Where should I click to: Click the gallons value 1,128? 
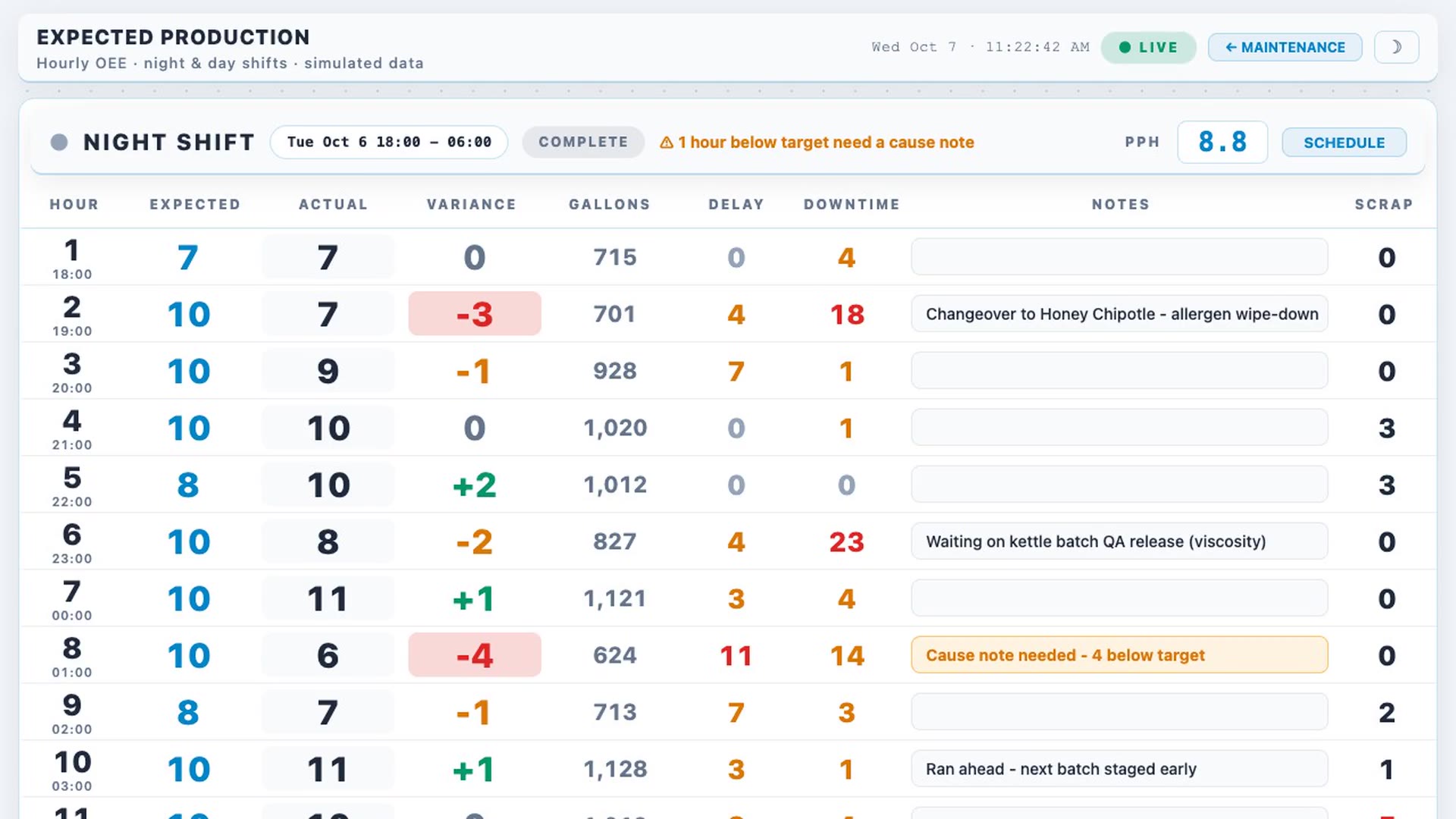coord(615,769)
